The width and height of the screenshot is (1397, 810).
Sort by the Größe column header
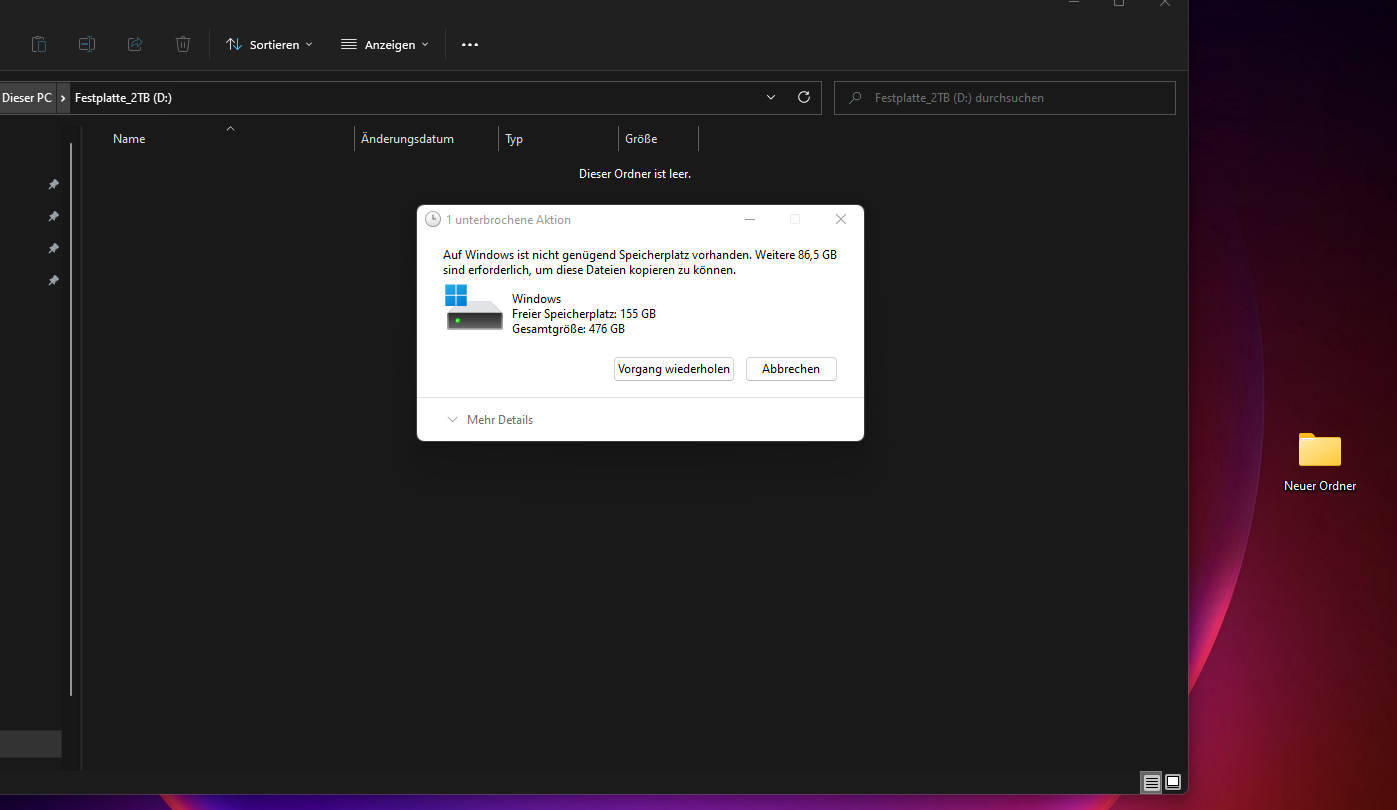pyautogui.click(x=641, y=139)
